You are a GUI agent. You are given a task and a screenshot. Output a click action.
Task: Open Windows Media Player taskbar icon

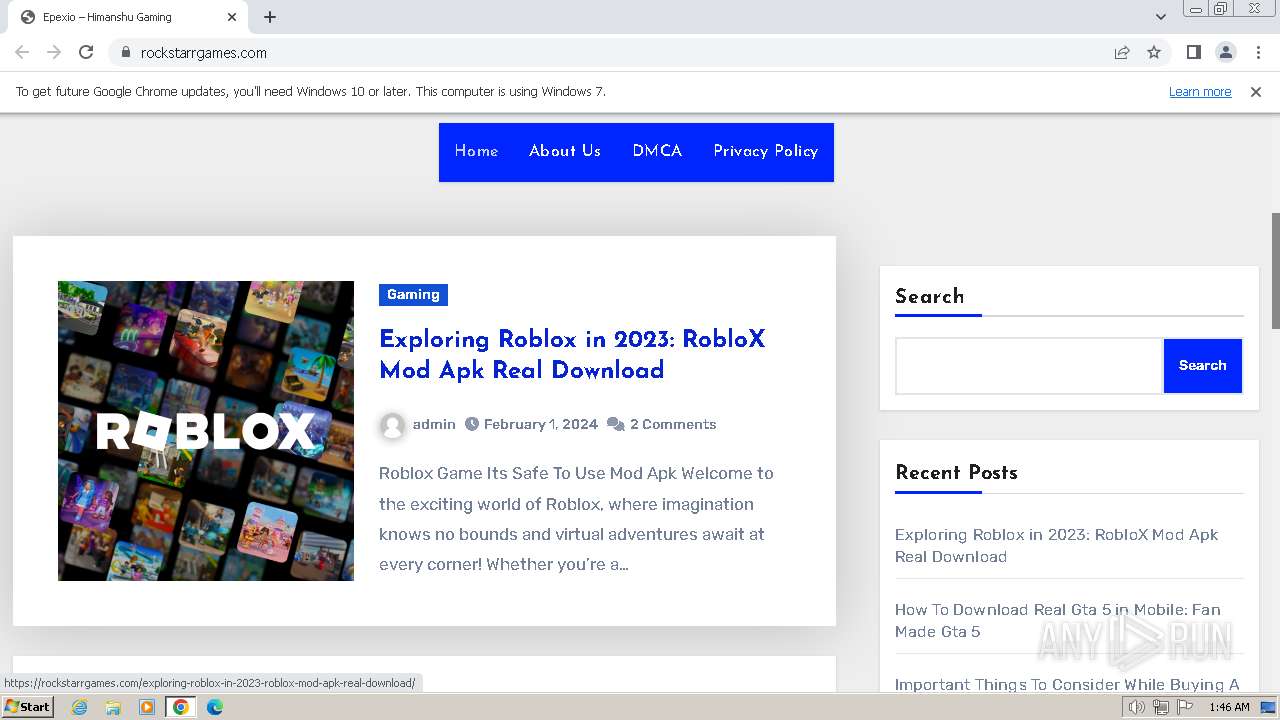147,707
